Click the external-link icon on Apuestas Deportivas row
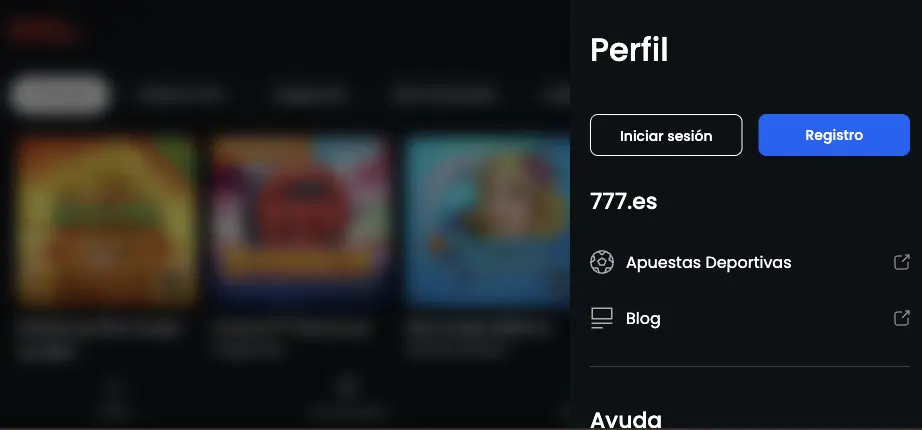Image resolution: width=922 pixels, height=430 pixels. 901,262
